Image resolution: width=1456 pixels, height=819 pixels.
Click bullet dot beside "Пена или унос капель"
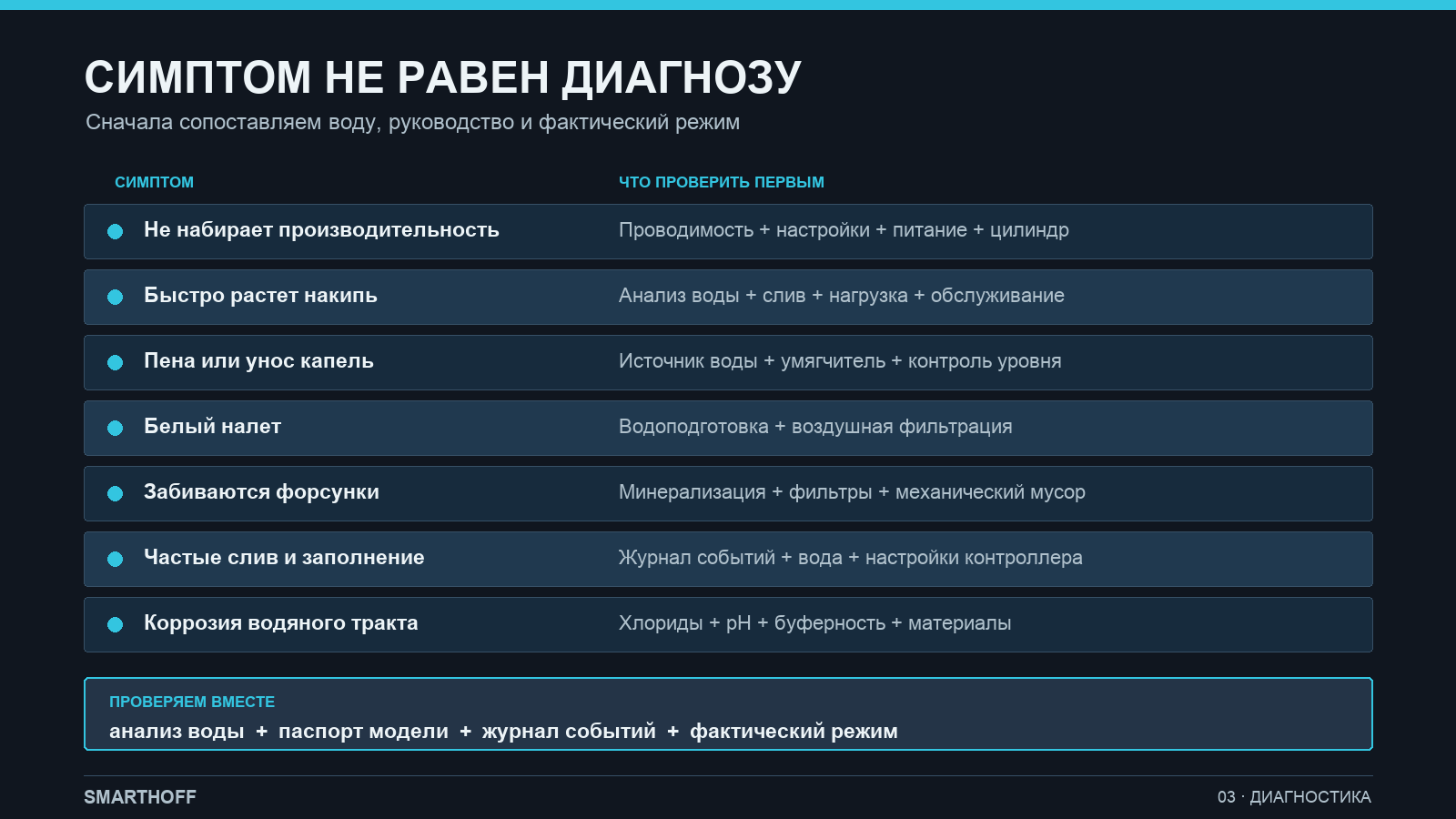coord(115,362)
